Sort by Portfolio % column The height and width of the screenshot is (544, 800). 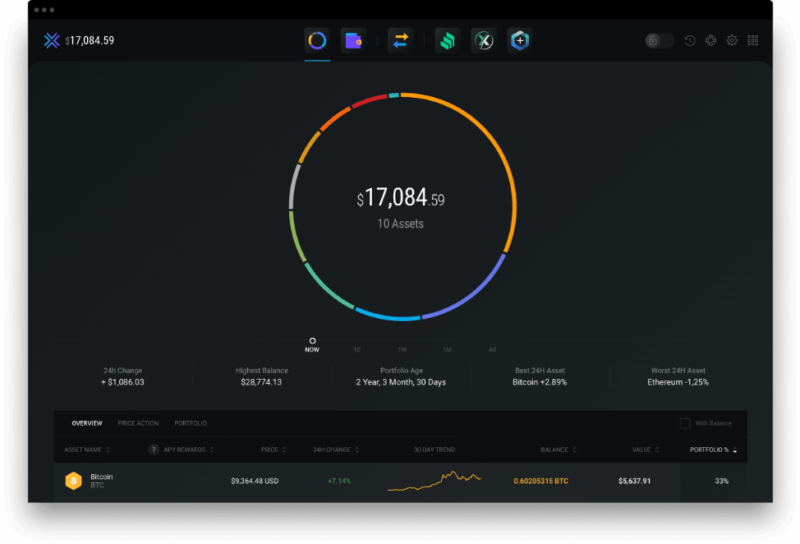713,450
